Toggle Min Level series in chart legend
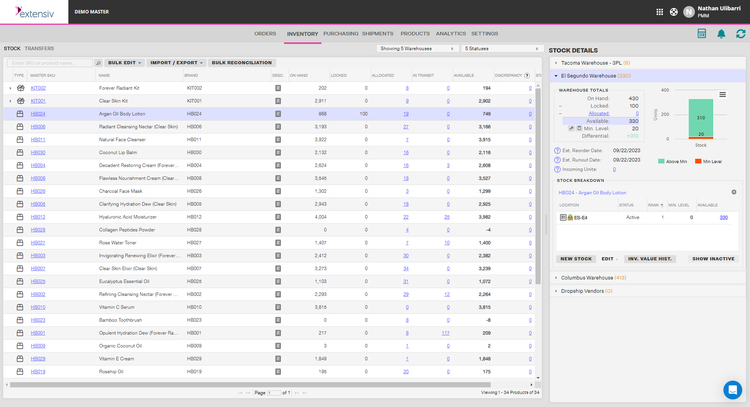This screenshot has width=750, height=407. 708,162
